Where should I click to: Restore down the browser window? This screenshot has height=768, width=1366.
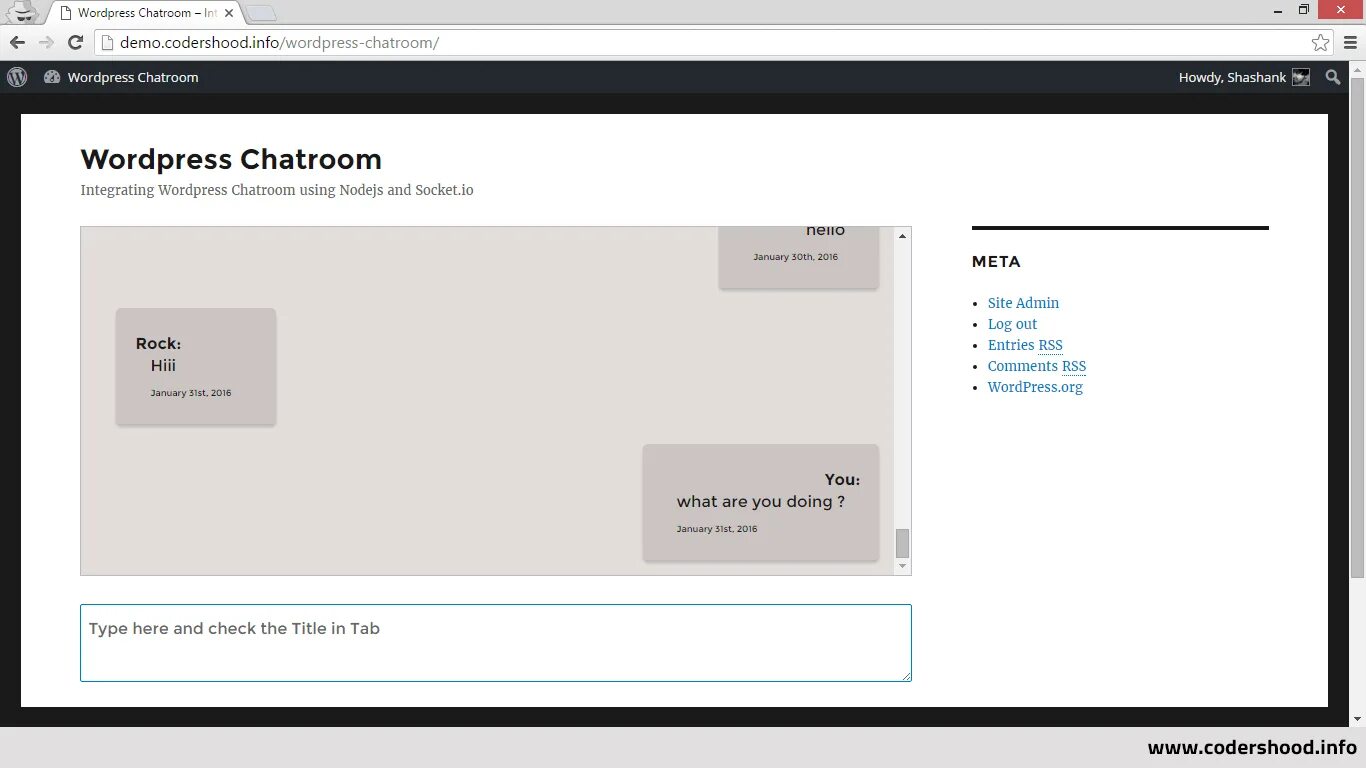tap(1303, 10)
